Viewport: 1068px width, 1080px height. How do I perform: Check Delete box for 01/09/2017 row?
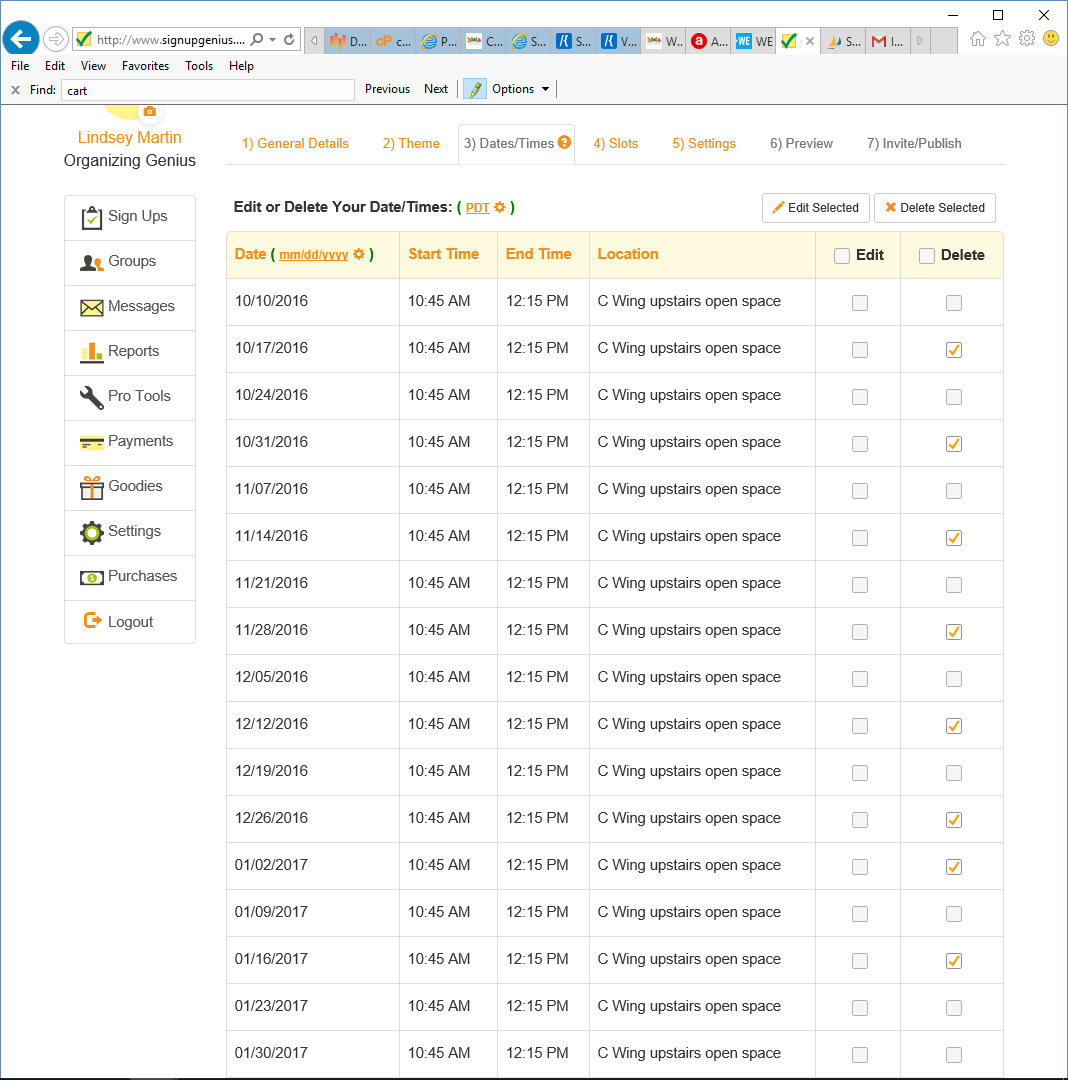(x=954, y=914)
